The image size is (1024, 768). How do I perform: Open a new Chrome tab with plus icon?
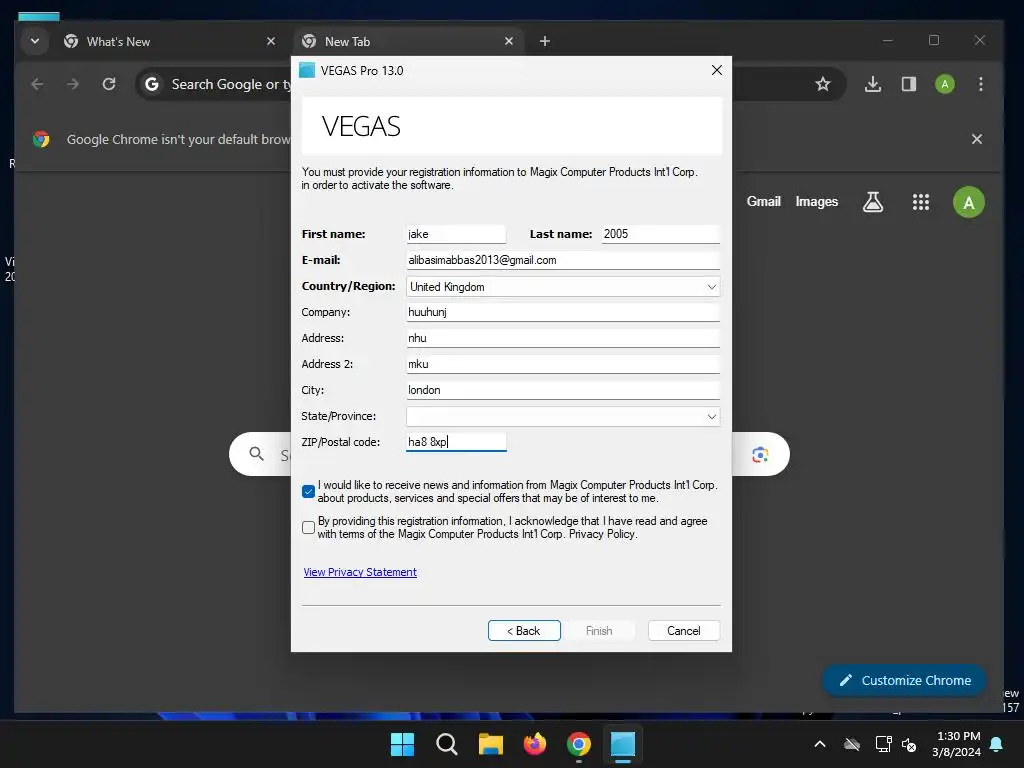click(x=545, y=41)
